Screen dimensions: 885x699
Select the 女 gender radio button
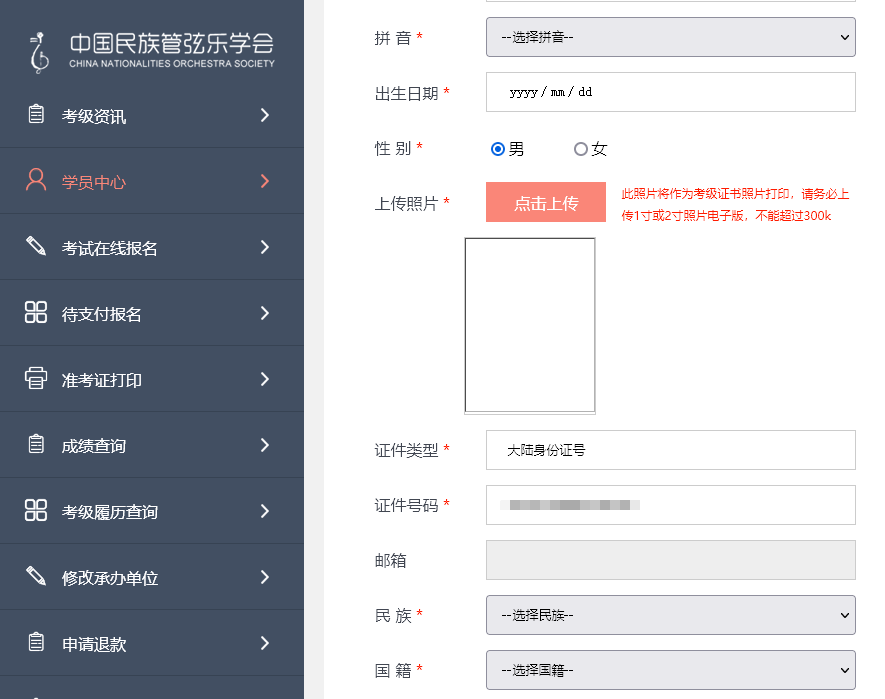pos(580,148)
